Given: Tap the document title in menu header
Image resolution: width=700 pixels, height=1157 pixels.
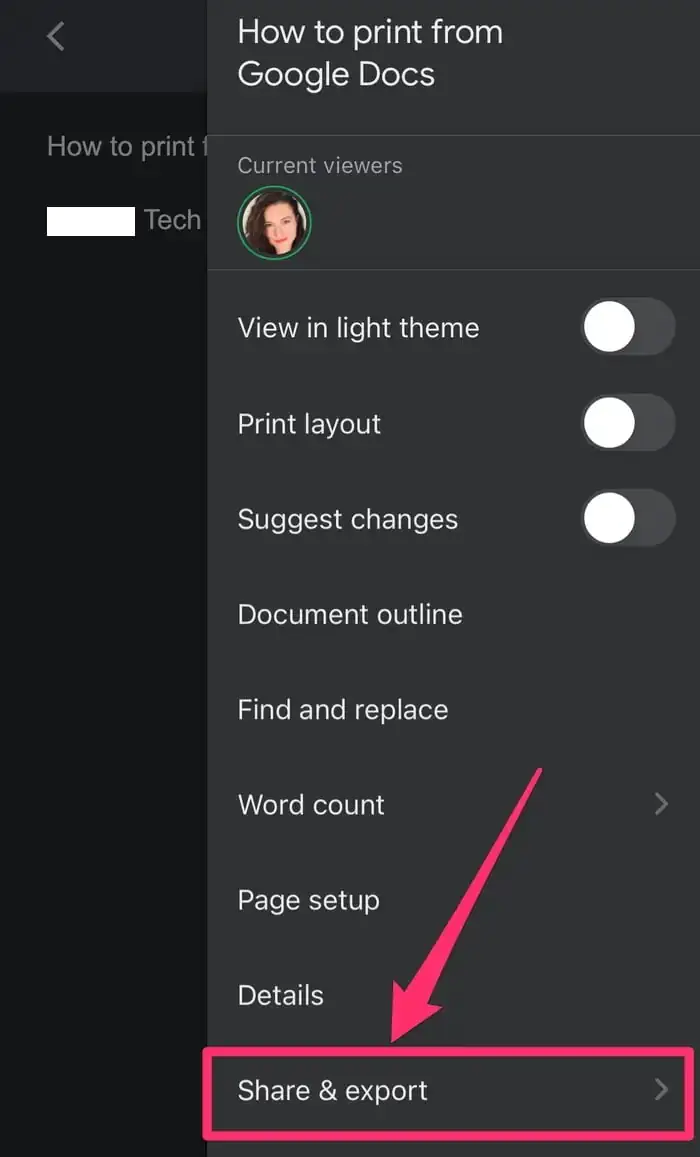Looking at the screenshot, I should click(x=370, y=53).
